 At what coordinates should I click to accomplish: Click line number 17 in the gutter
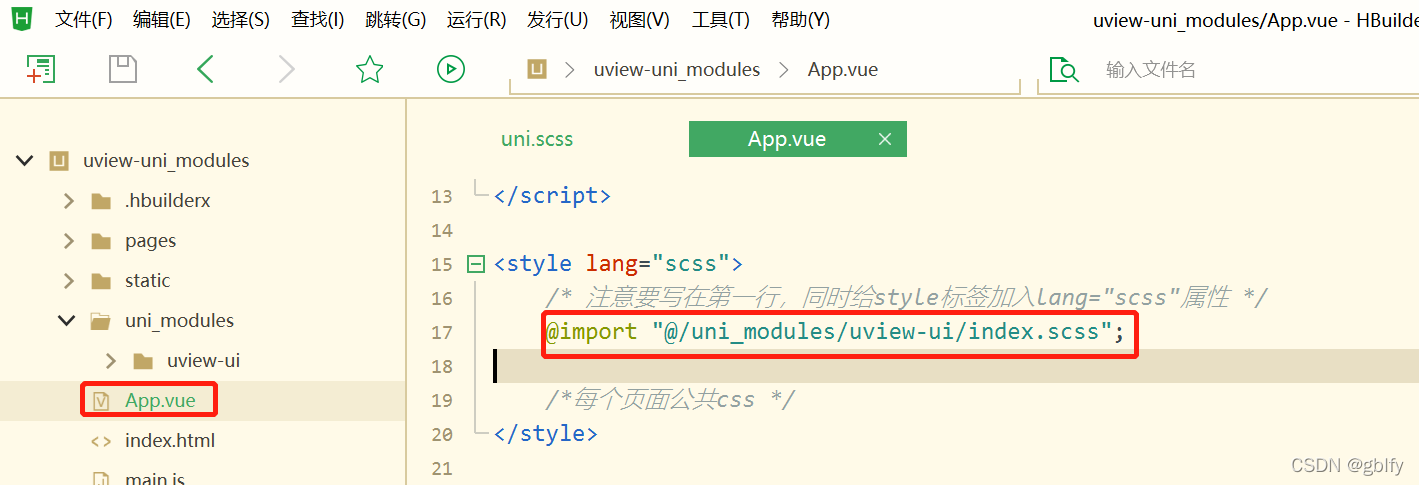click(441, 332)
